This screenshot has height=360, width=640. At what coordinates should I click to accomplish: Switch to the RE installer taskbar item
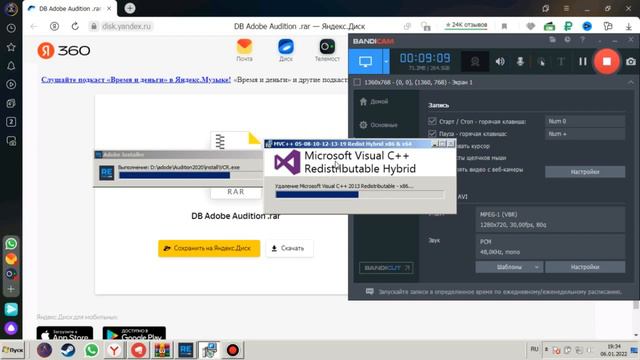[186, 350]
